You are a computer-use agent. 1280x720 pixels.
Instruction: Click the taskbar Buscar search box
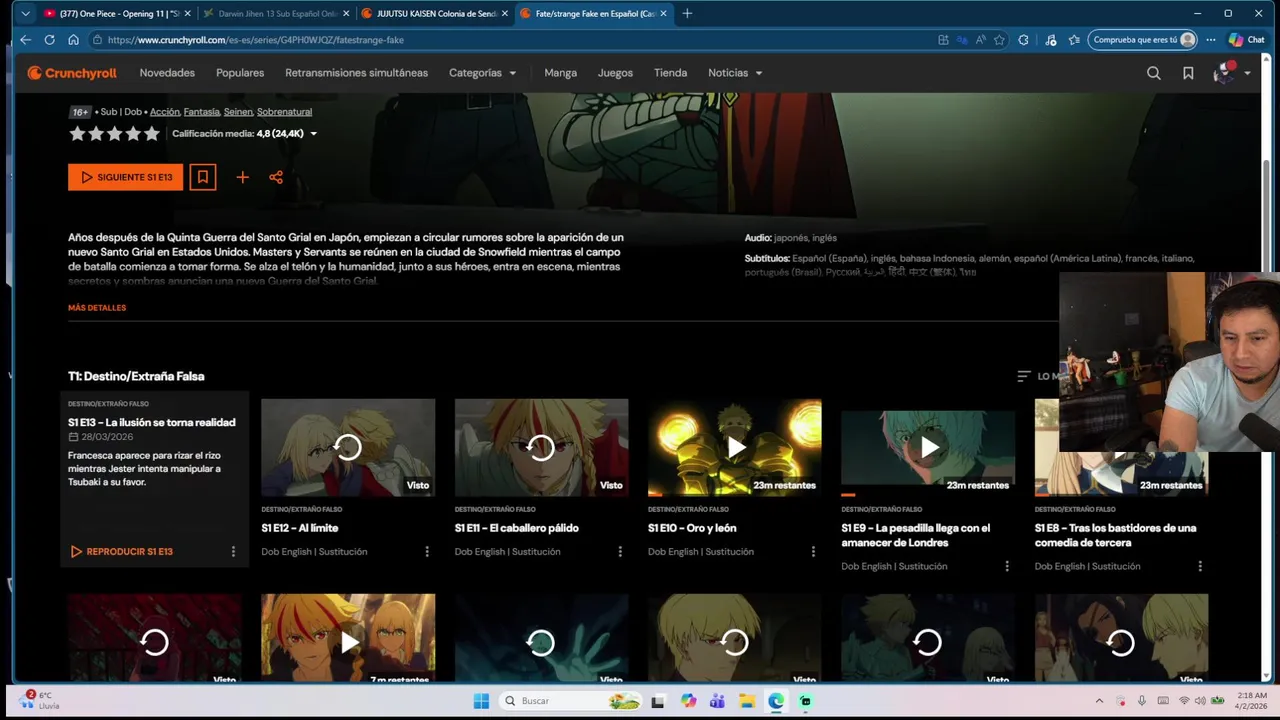coord(570,701)
